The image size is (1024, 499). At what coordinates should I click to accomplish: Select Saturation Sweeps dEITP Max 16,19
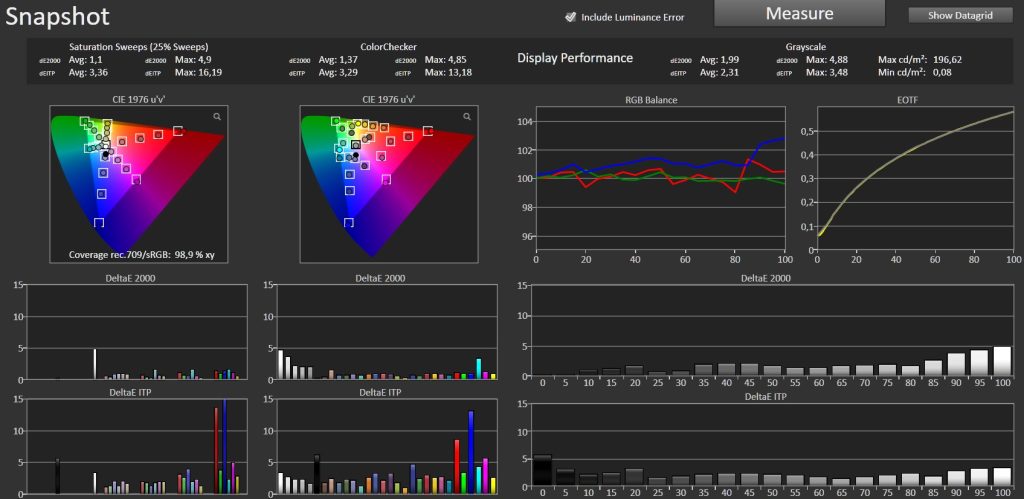[199, 72]
